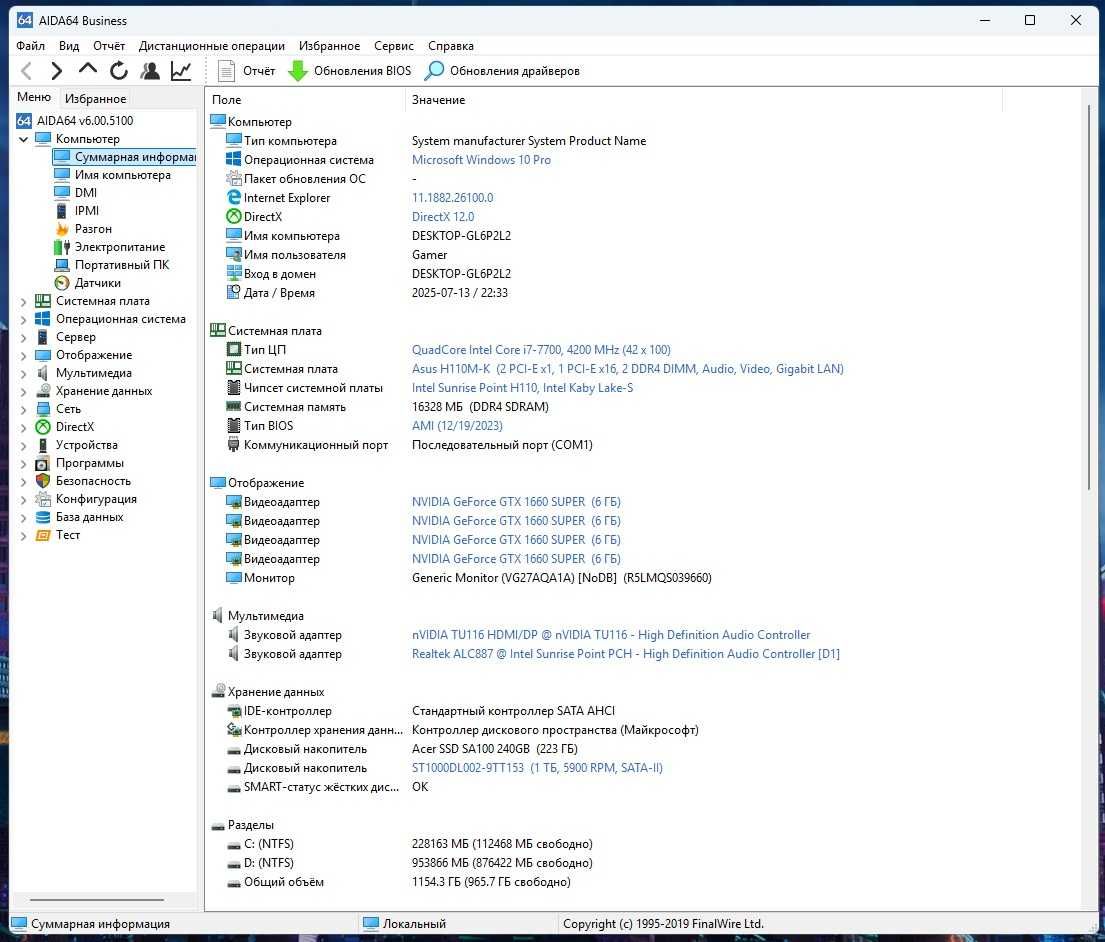Select Суммарная информация tree item
This screenshot has height=942, width=1105.
124,156
